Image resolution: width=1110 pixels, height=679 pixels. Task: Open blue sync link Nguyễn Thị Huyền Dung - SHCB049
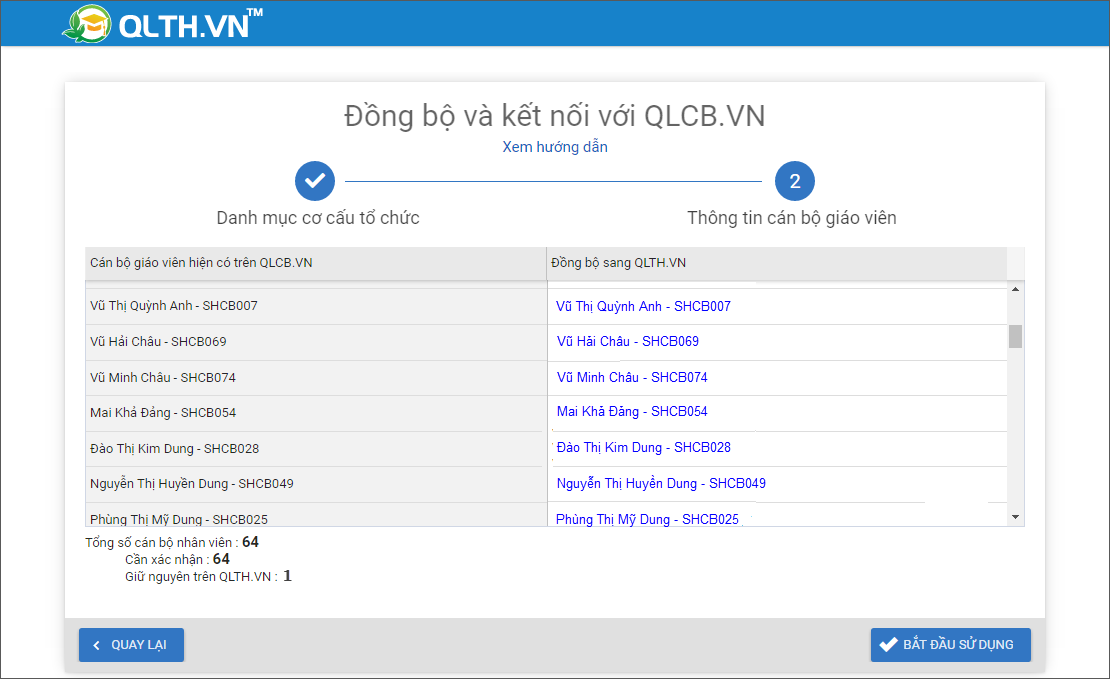coord(660,484)
